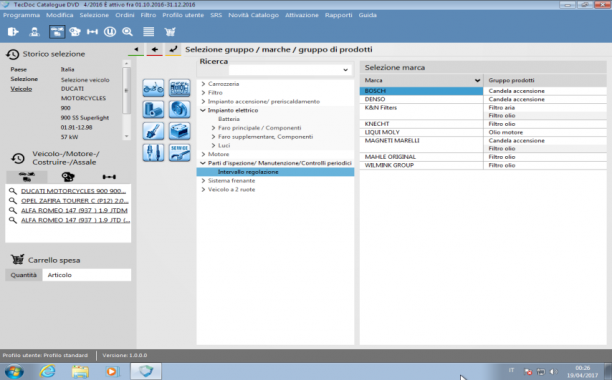Expand the Filtro tree node

[x=203, y=93]
